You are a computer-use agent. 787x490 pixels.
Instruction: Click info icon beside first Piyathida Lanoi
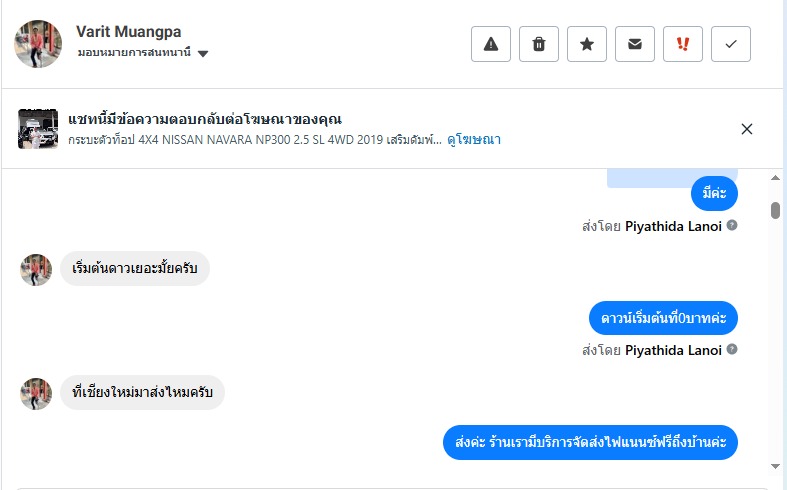coord(732,225)
